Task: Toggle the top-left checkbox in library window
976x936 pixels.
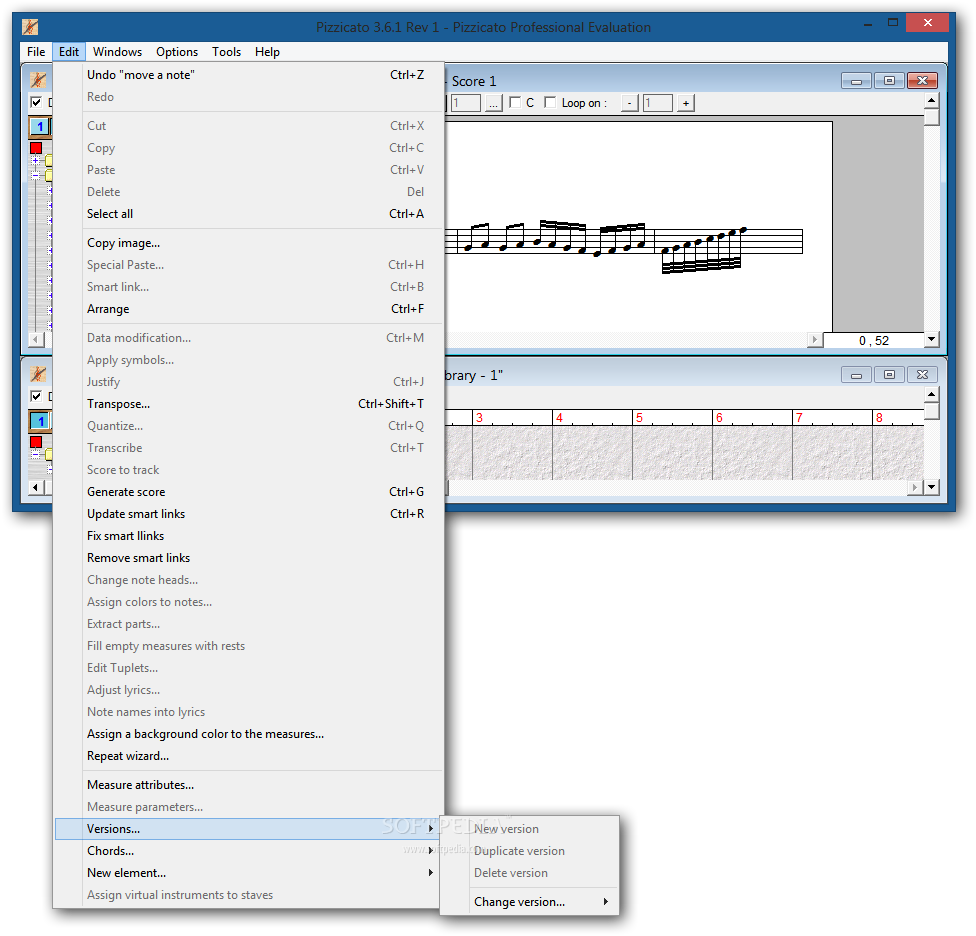Action: pos(36,396)
